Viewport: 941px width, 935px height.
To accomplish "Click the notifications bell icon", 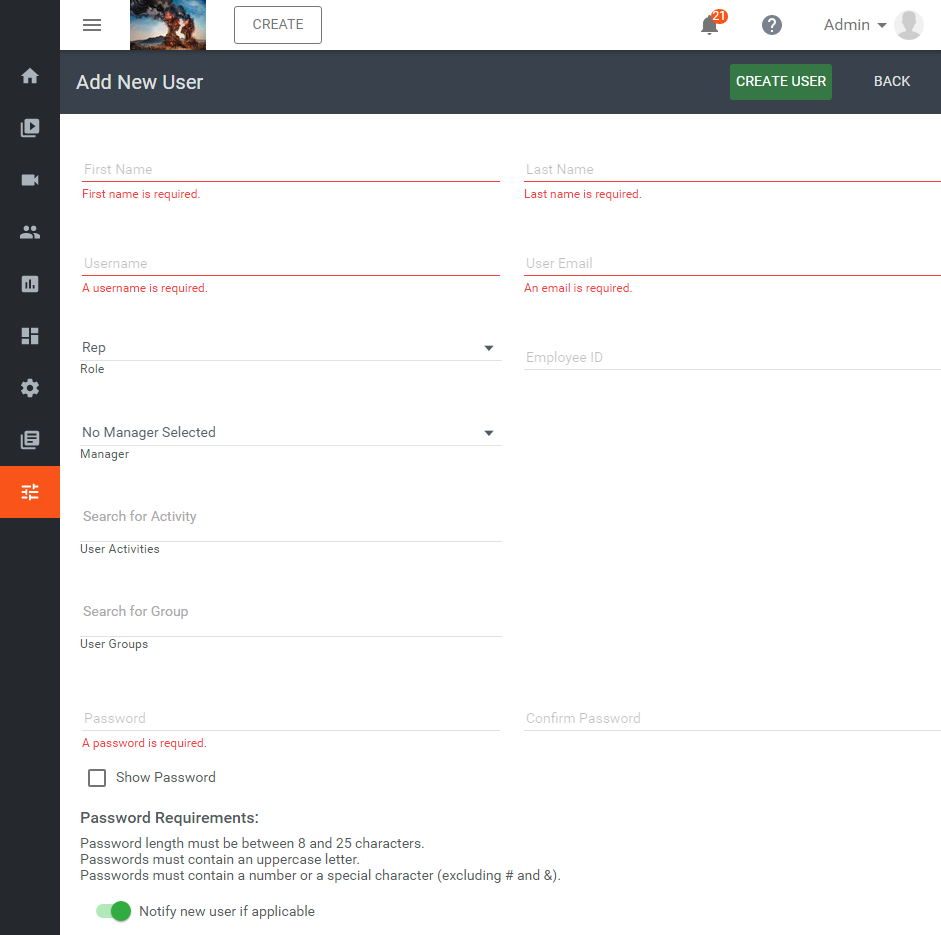I will click(x=710, y=26).
